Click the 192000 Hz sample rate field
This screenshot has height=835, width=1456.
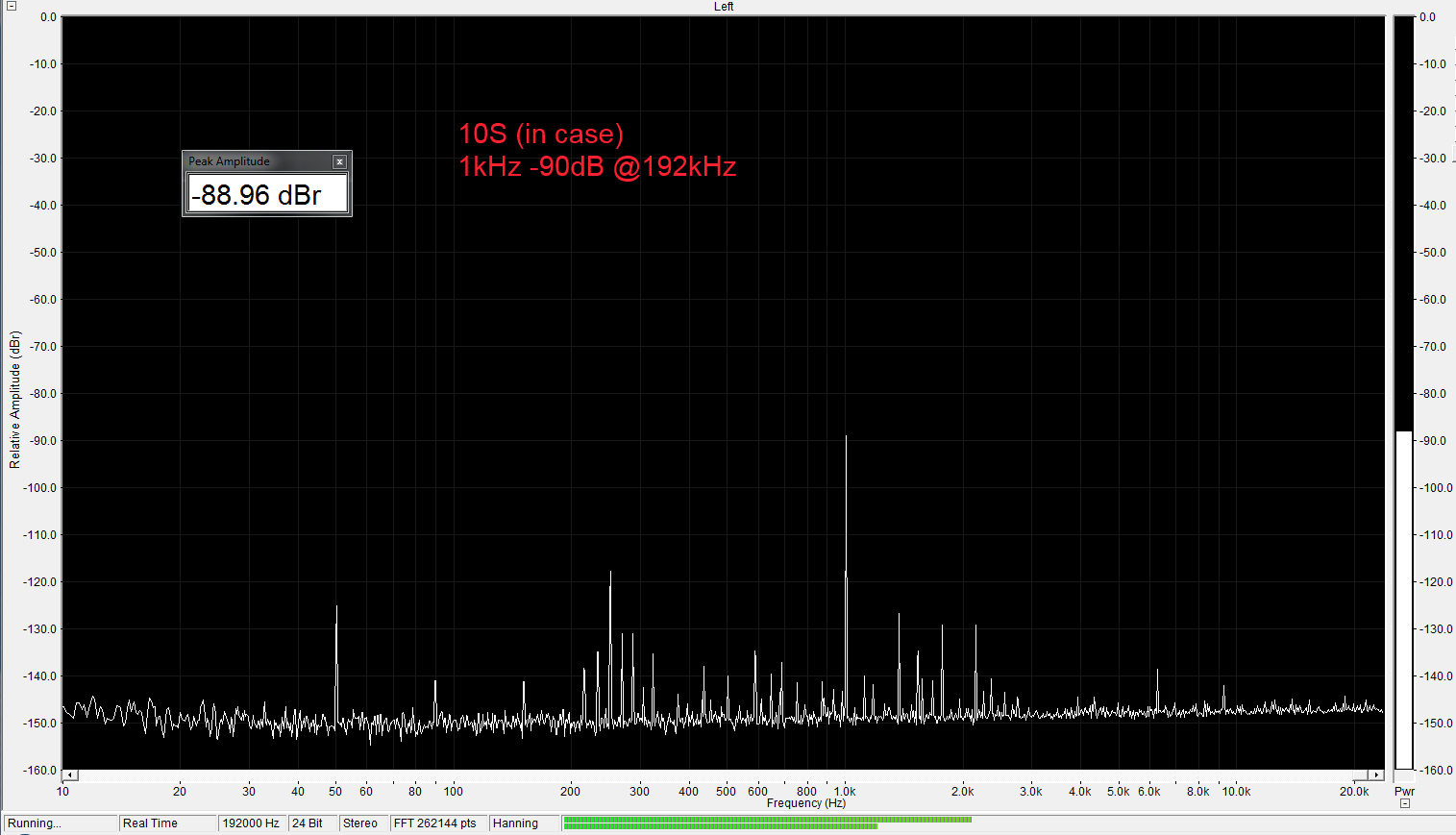253,823
